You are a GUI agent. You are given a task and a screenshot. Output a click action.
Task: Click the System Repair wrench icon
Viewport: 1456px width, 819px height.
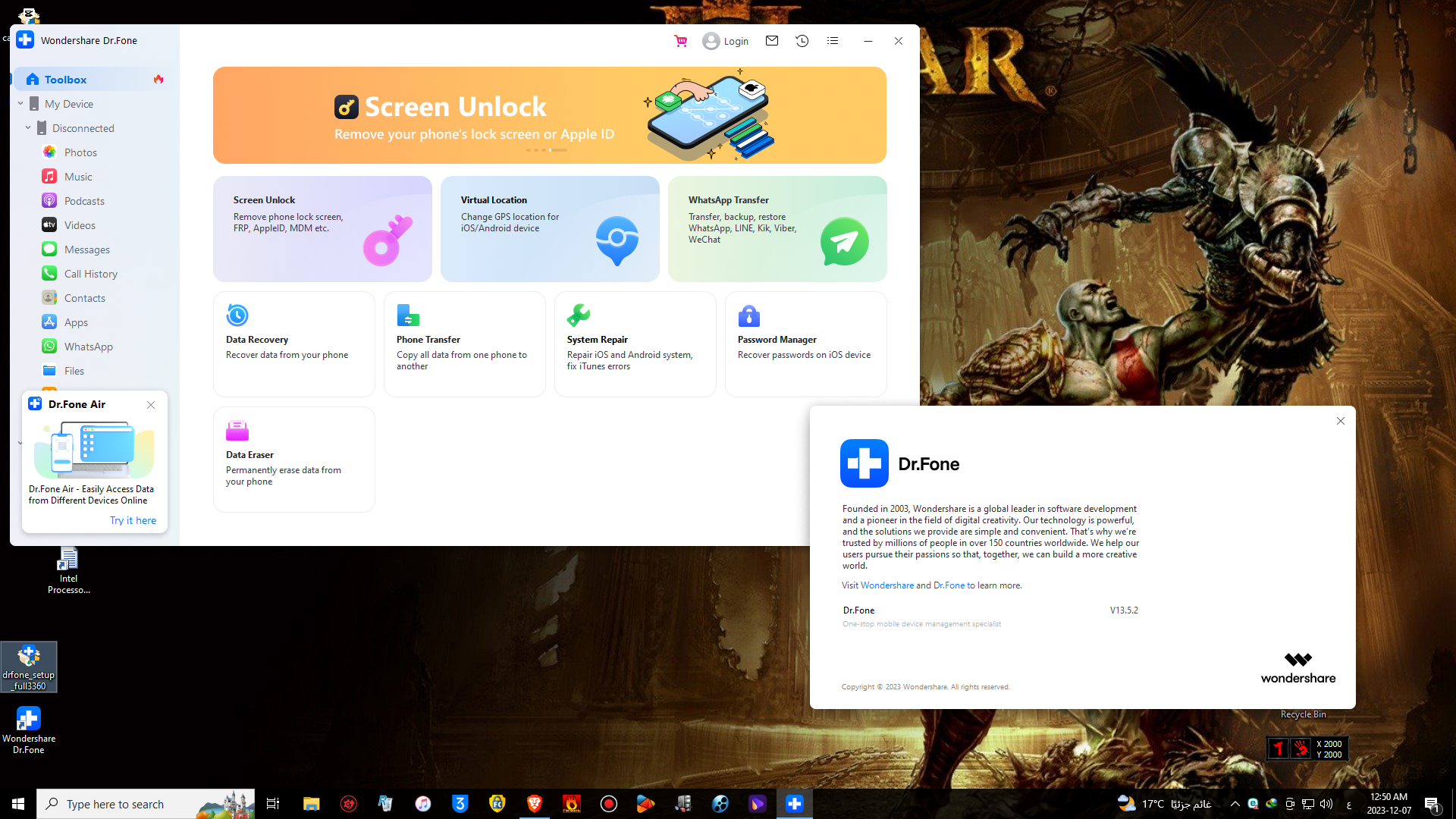click(579, 315)
